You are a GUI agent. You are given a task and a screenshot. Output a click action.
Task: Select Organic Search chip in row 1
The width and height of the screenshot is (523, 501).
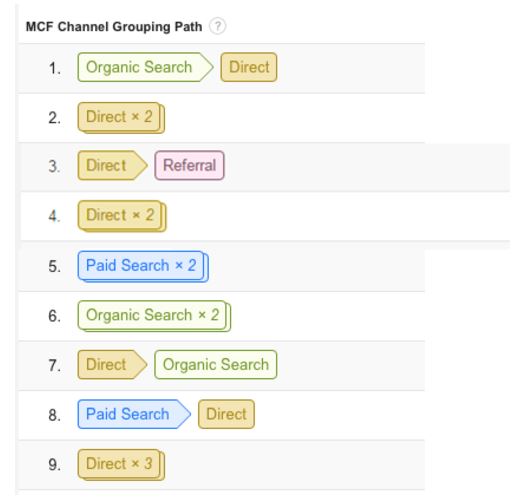click(145, 67)
